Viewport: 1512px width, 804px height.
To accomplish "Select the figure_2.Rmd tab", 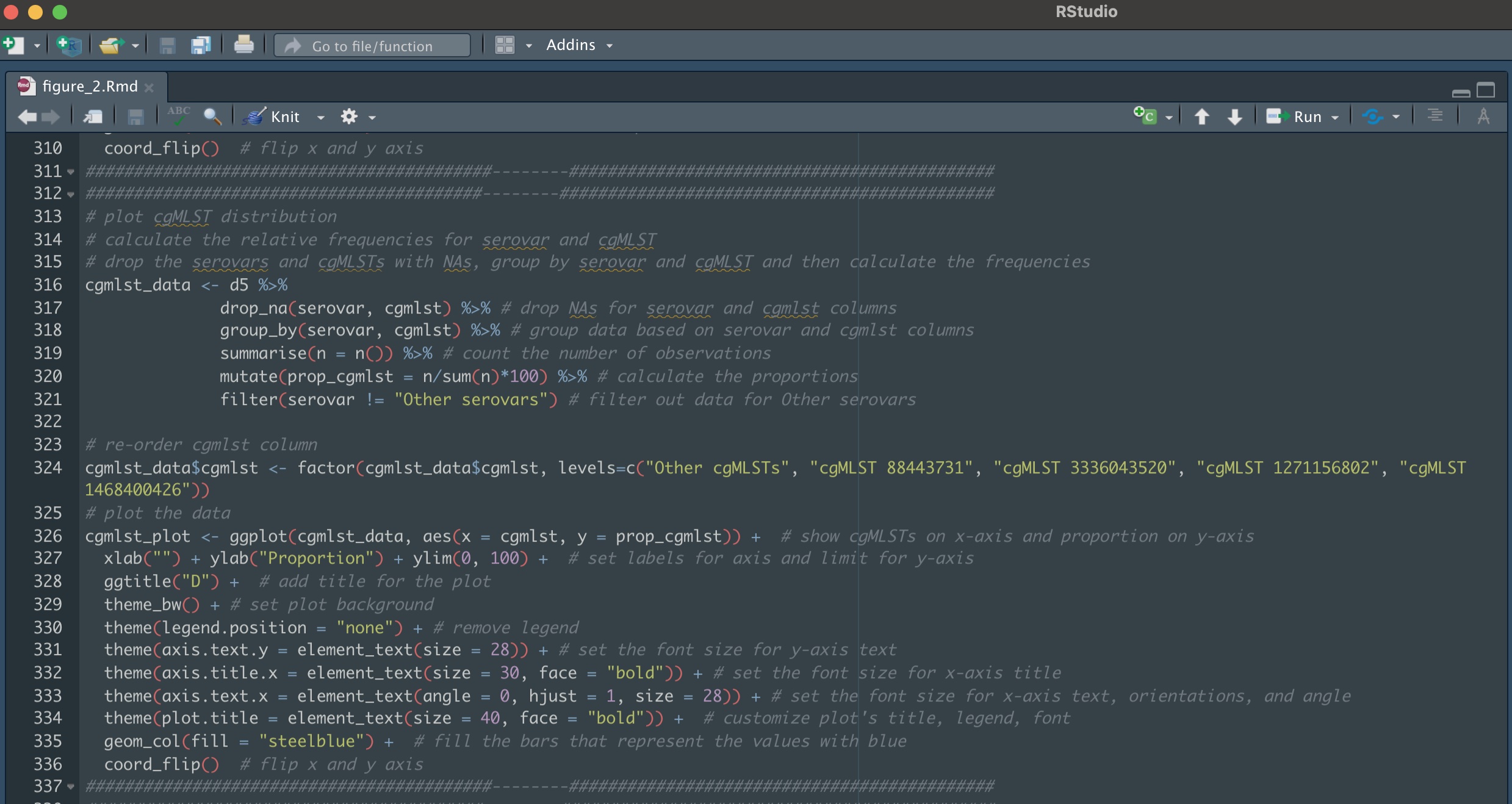I will 89,87.
